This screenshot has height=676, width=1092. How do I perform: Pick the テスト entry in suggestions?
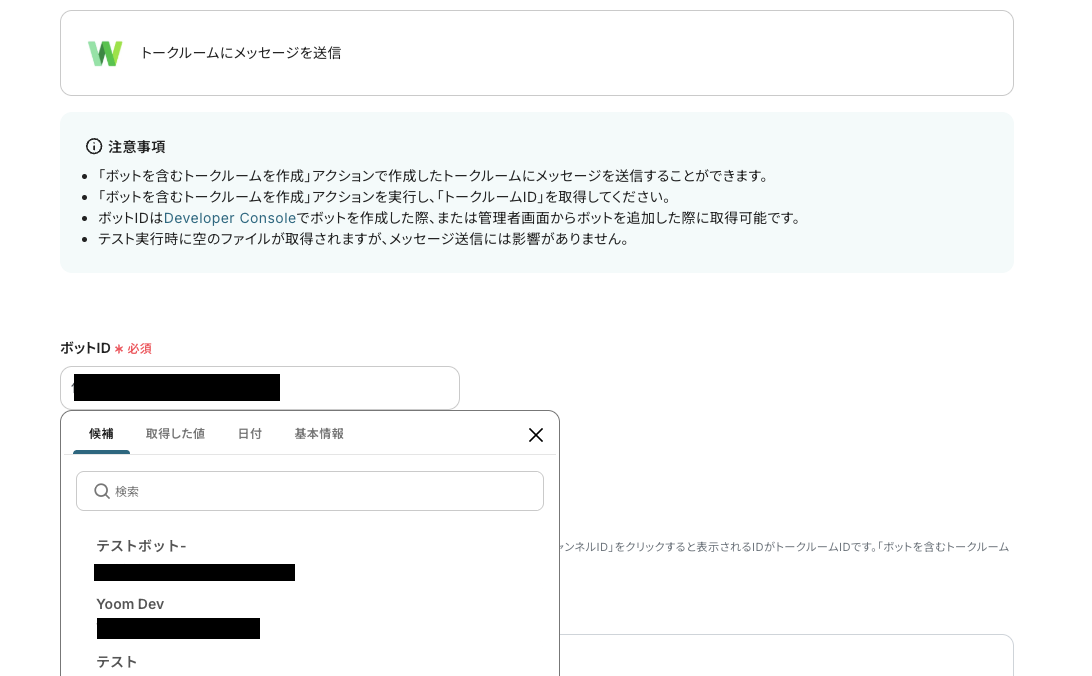117,662
